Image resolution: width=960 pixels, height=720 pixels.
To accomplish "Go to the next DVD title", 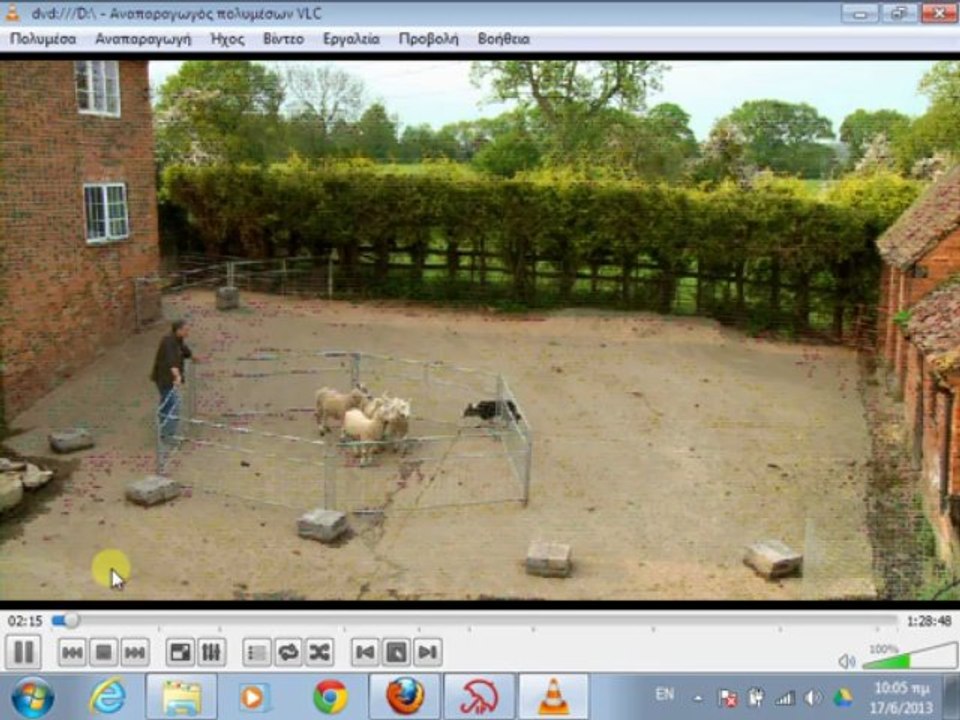I will tap(427, 653).
